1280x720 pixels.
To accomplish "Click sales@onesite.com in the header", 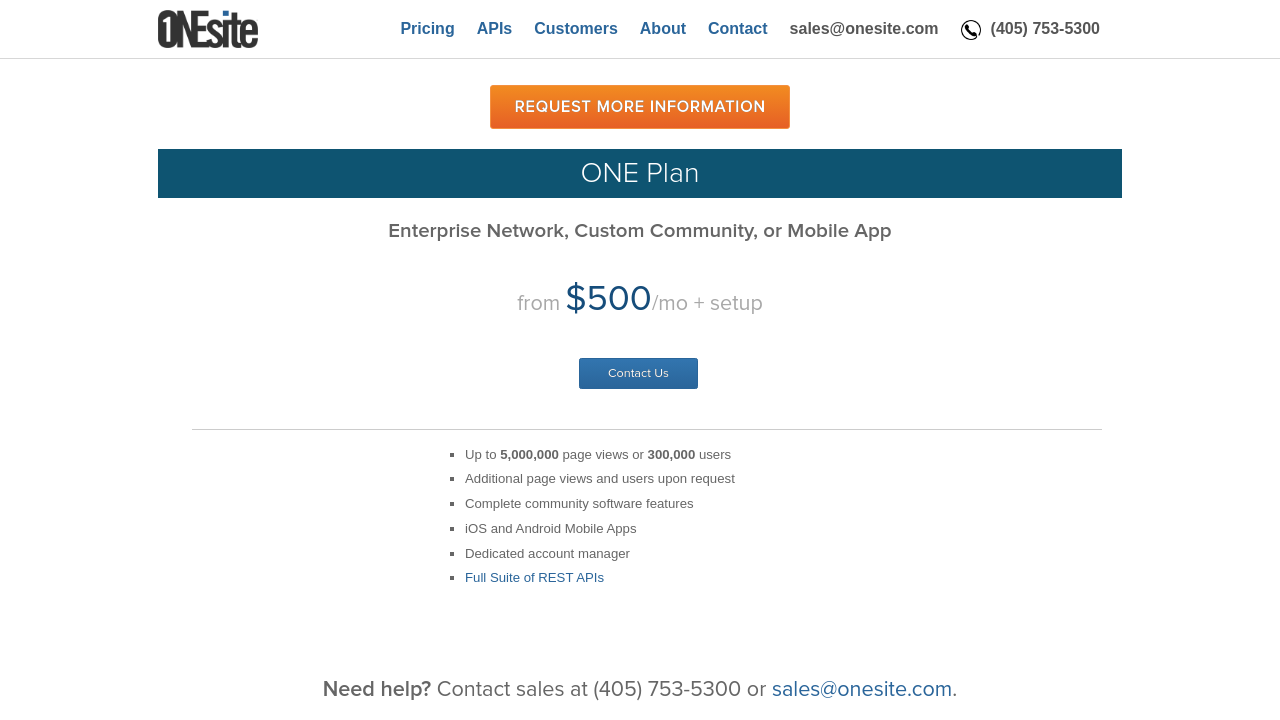I will click(x=864, y=29).
